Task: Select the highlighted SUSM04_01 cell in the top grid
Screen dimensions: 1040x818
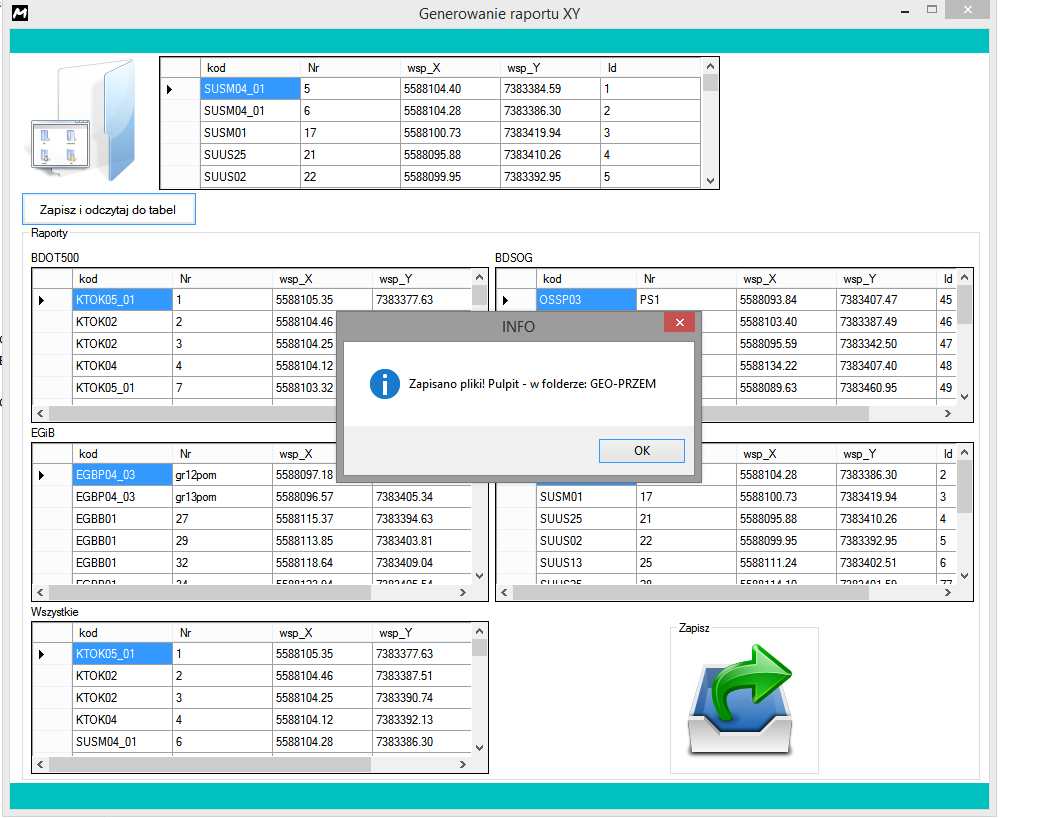Action: click(x=250, y=89)
